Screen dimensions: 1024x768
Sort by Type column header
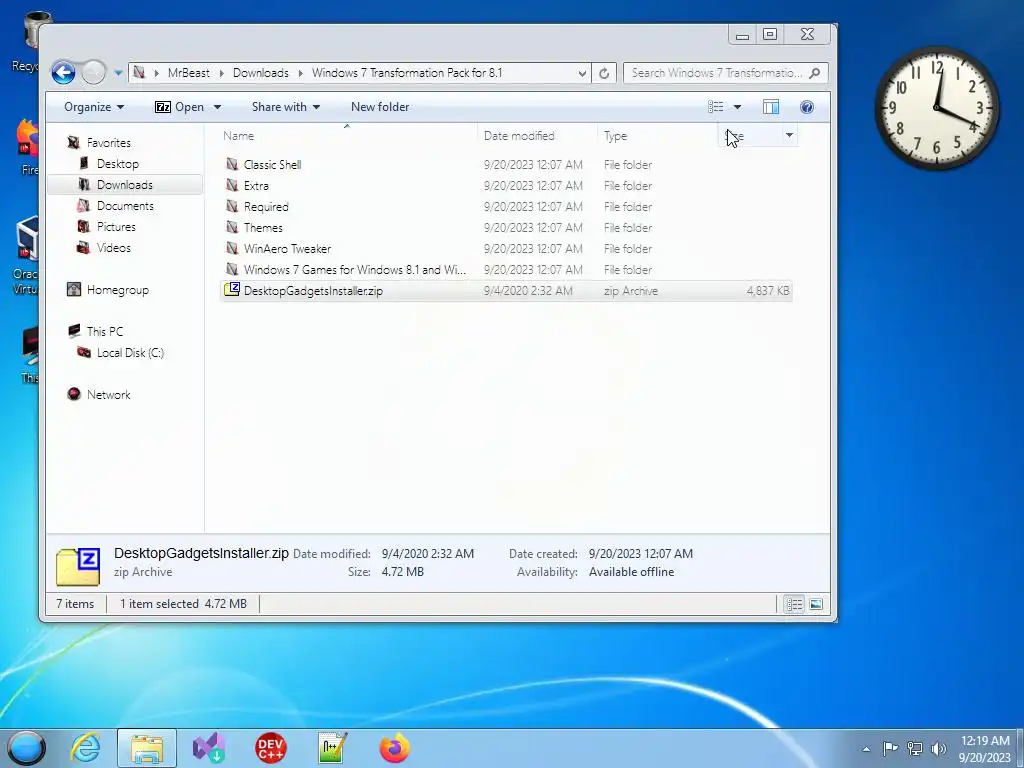(x=615, y=136)
